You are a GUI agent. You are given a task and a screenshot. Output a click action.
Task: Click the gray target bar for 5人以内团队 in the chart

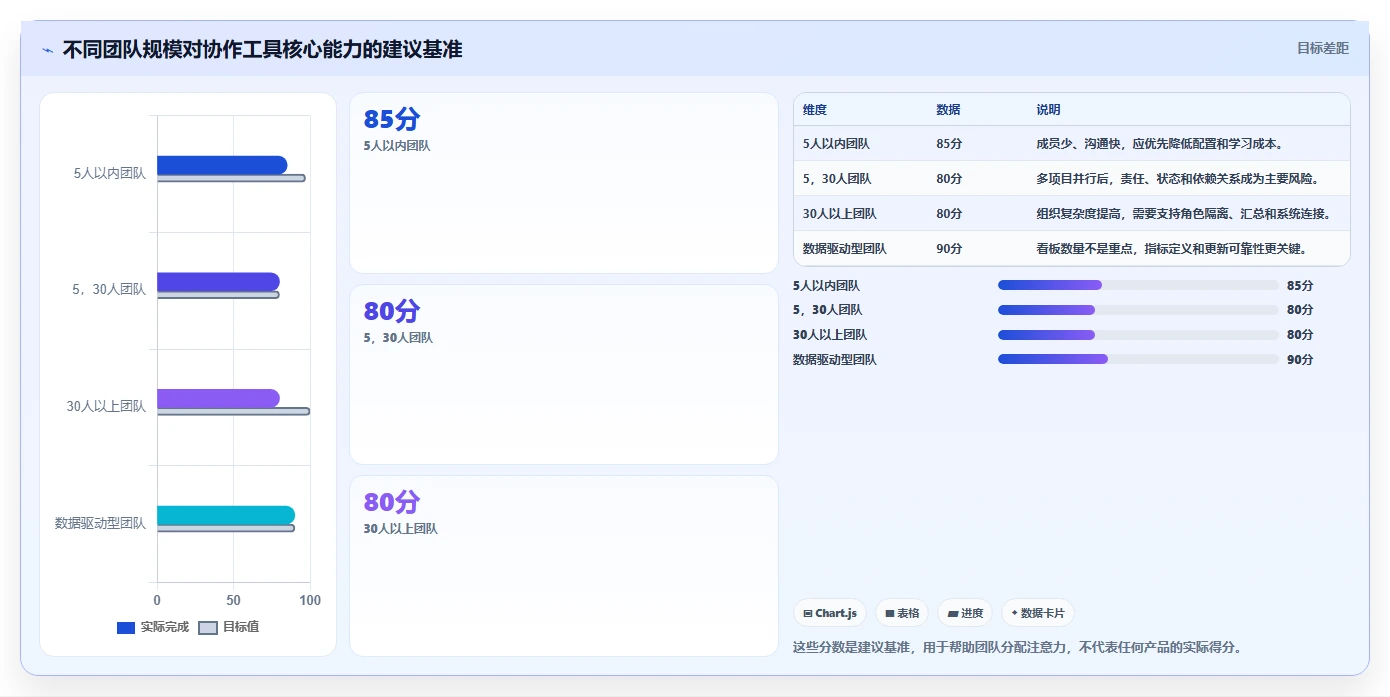pos(231,178)
